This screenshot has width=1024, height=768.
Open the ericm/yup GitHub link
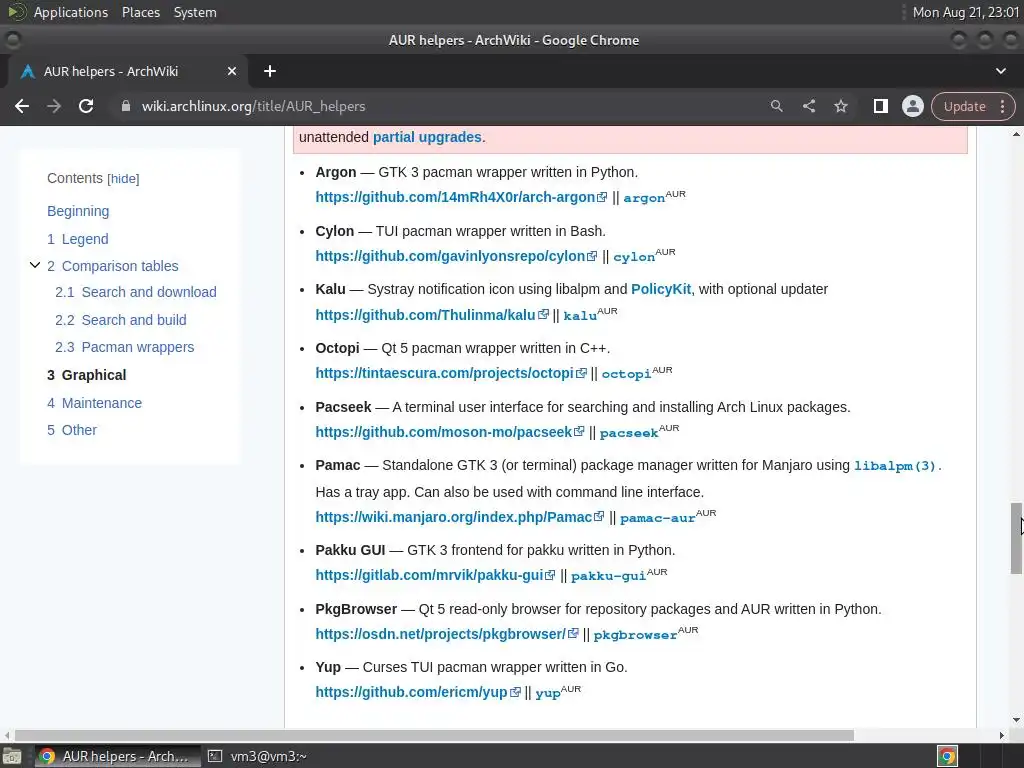pyautogui.click(x=418, y=692)
